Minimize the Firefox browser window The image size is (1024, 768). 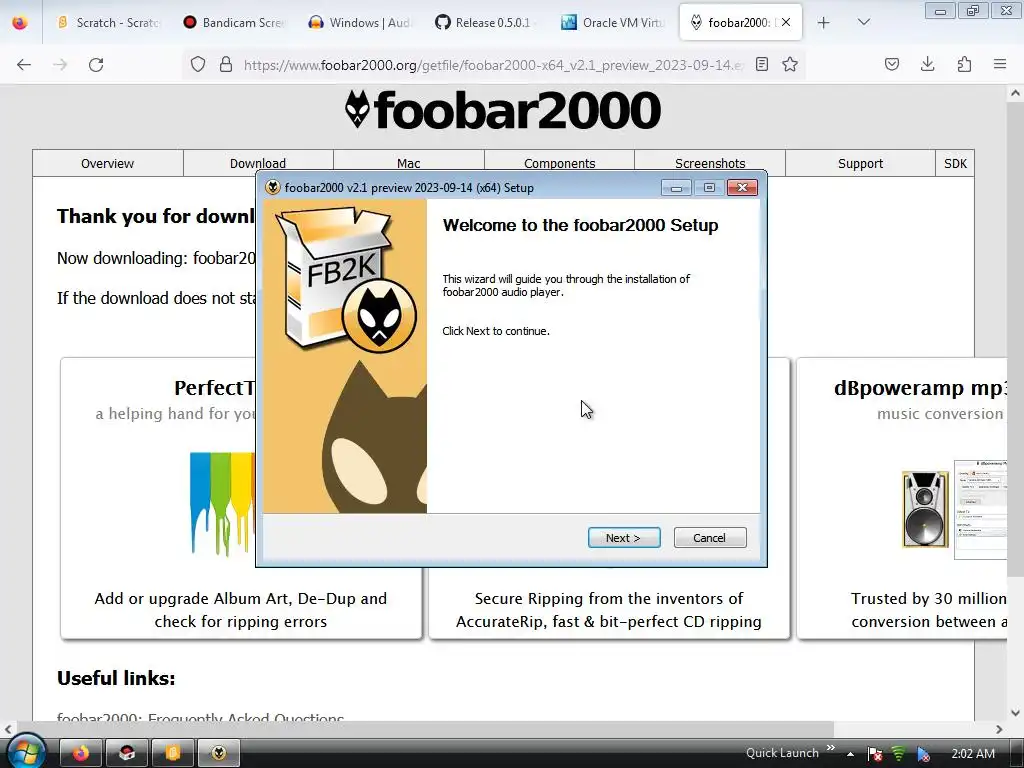tap(940, 11)
